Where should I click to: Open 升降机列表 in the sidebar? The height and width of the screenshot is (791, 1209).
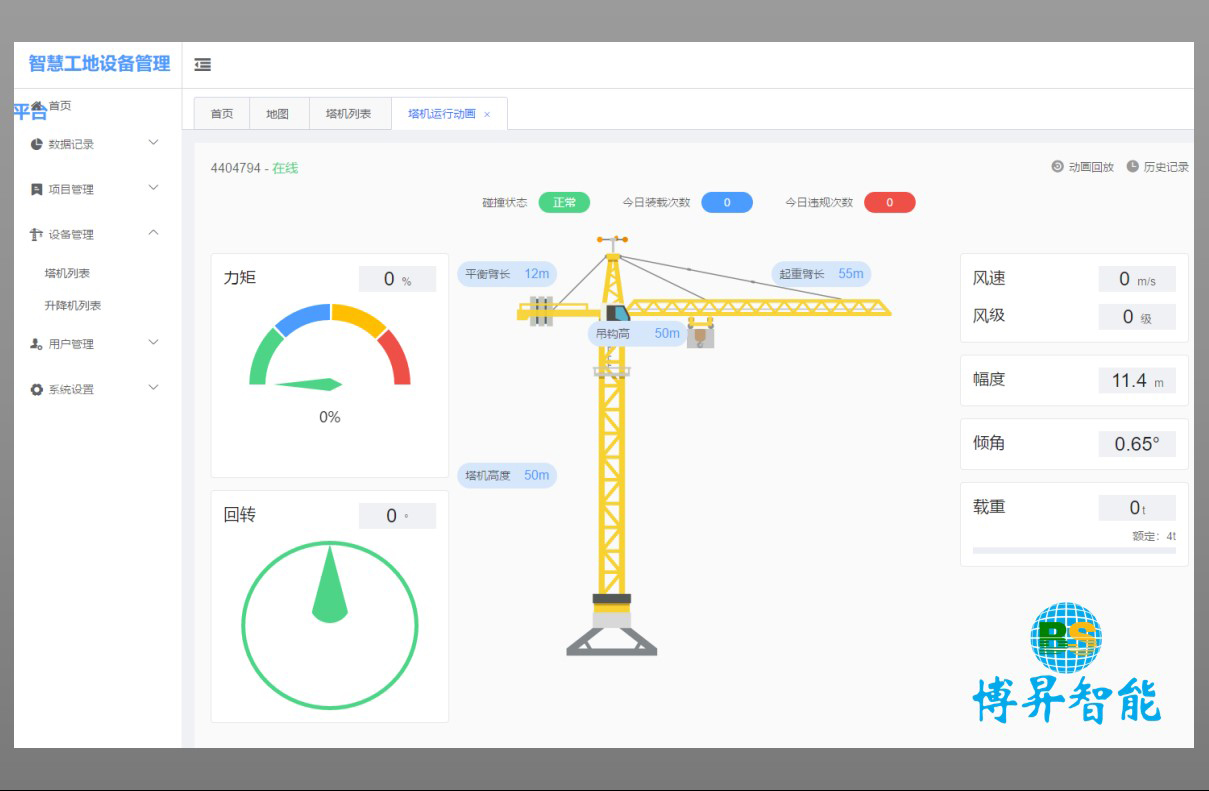pyautogui.click(x=73, y=306)
